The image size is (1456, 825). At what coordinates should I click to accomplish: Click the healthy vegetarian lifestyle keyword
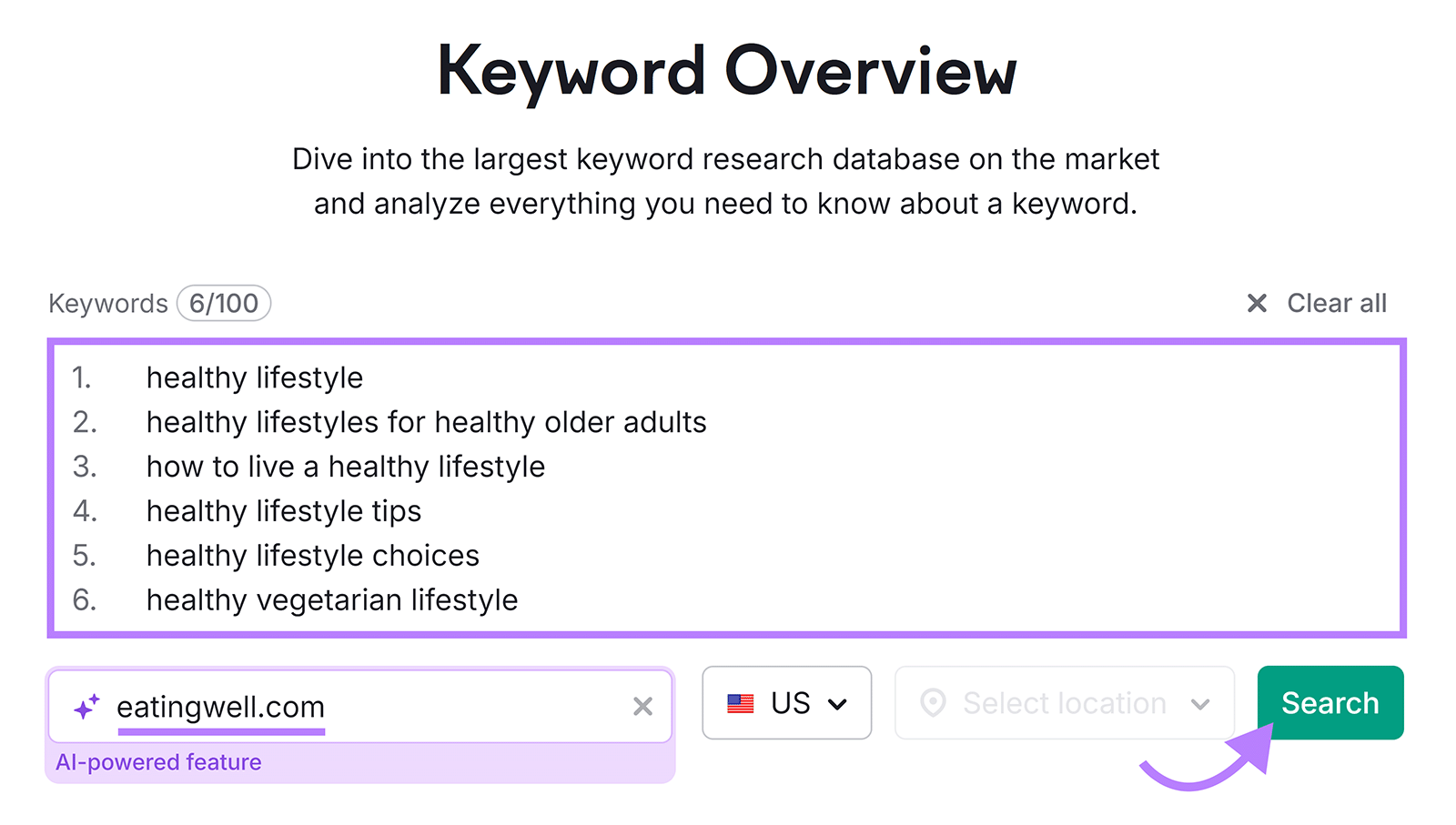coord(331,599)
